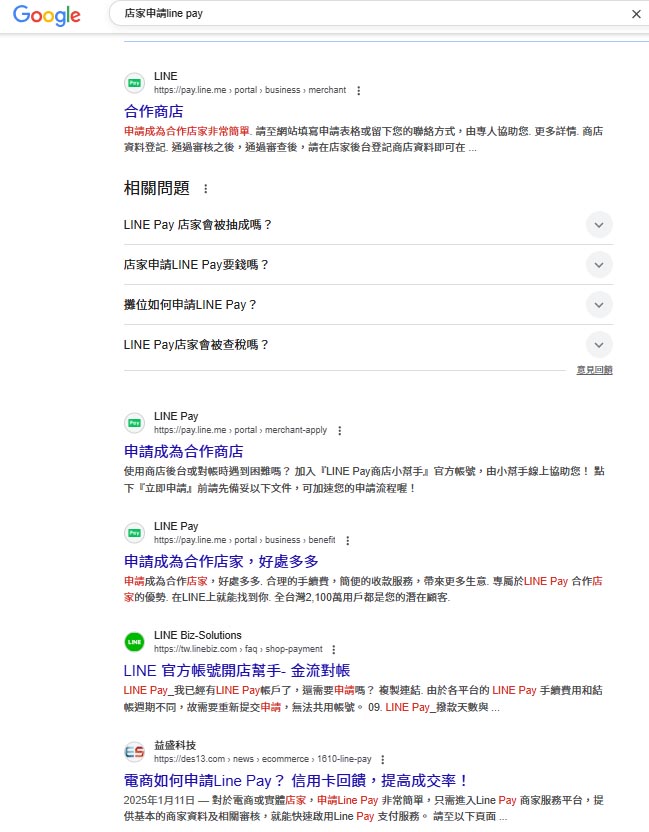This screenshot has height=832, width=649.
Task: Click the LINE Biz-Solutions green favicon
Action: pyautogui.click(x=134, y=642)
